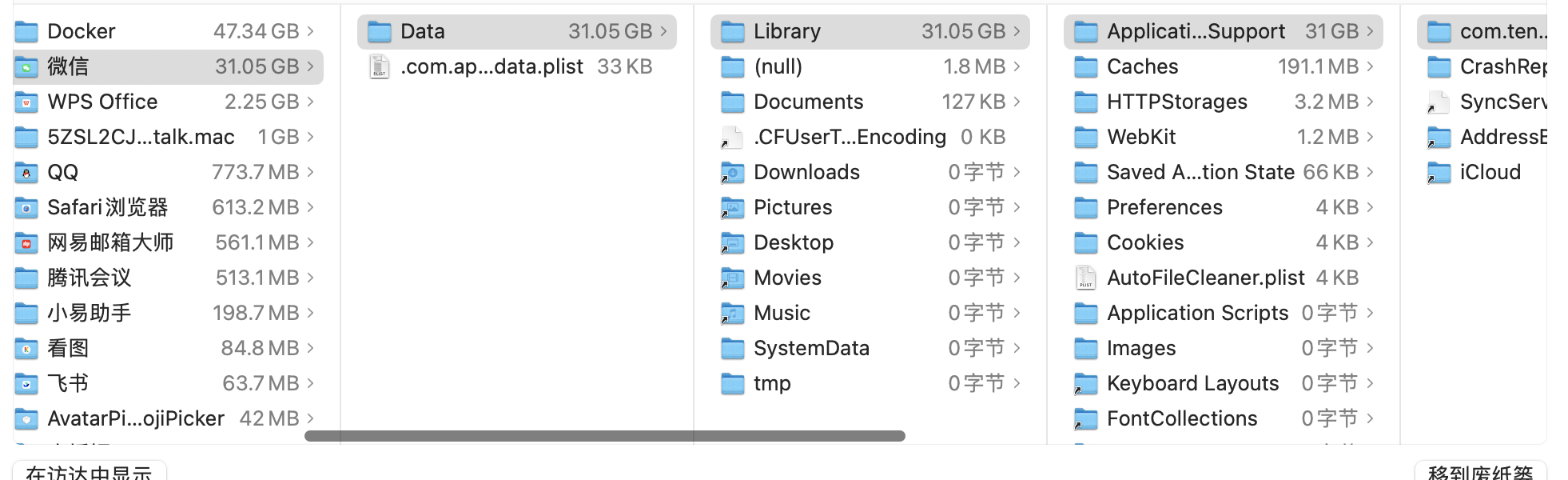Click the horizontal scrollbar thumb
1568x480 pixels.
click(604, 436)
